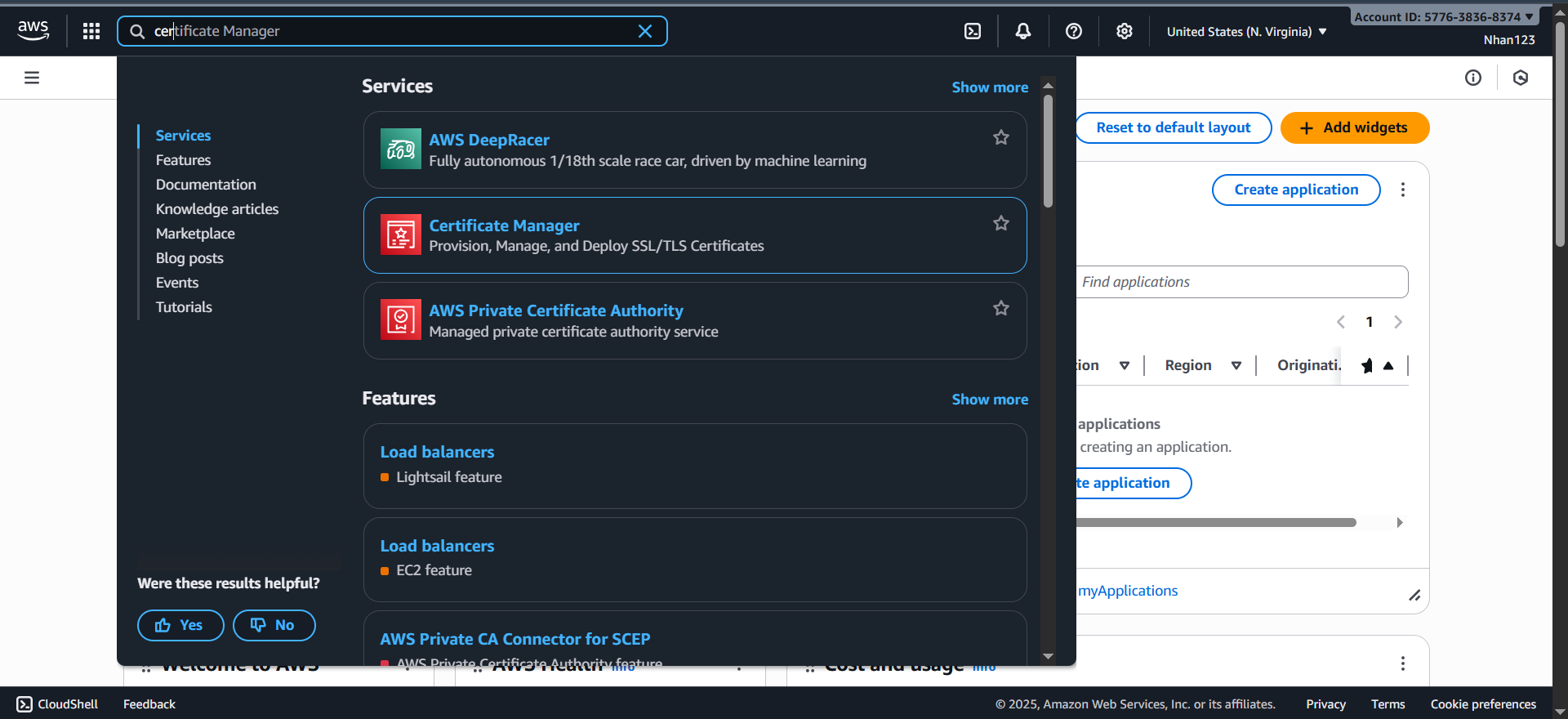The height and width of the screenshot is (719, 1568).
Task: Open settings gear icon in top bar
Action: click(1125, 31)
